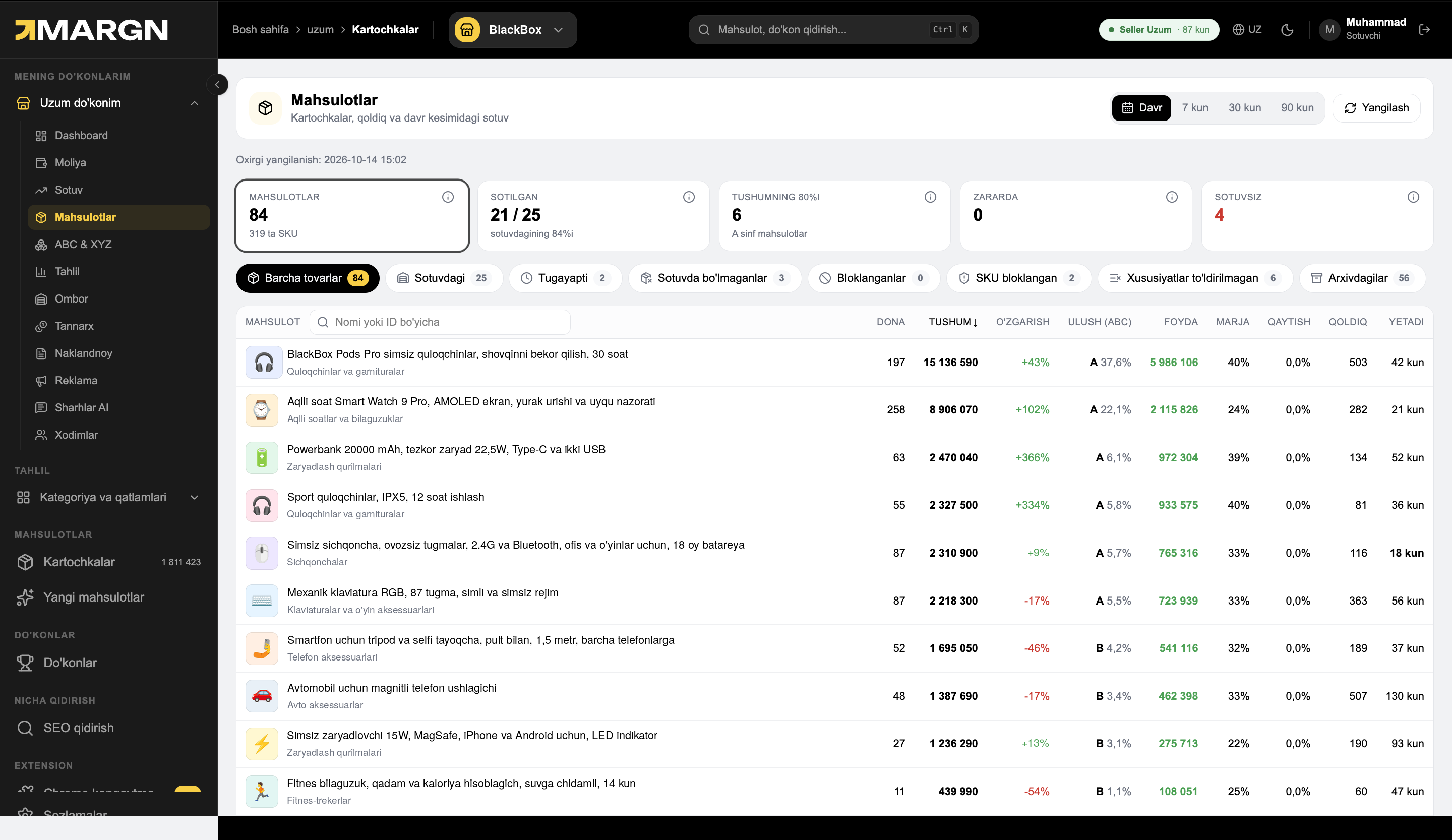This screenshot has width=1452, height=840.
Task: Click the info icon on Zararda card
Action: [1171, 197]
